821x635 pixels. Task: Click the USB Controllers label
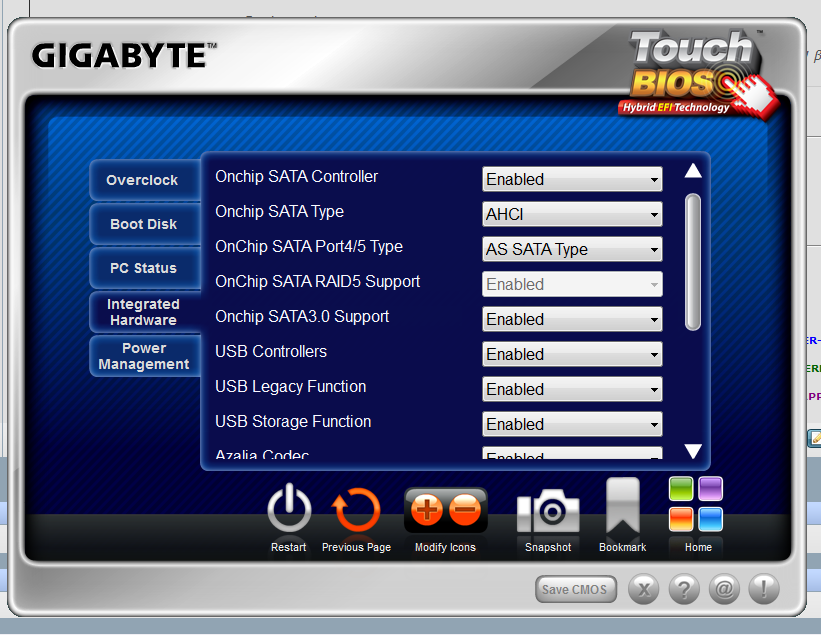[271, 352]
